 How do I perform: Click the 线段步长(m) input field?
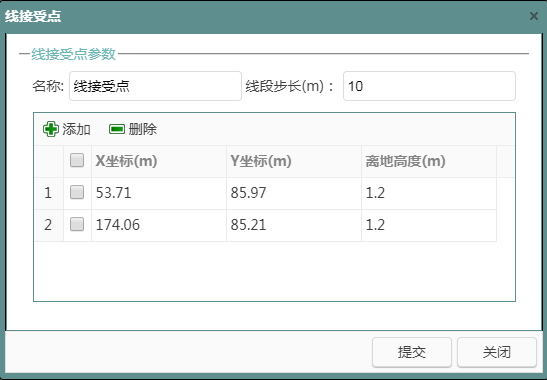(429, 86)
